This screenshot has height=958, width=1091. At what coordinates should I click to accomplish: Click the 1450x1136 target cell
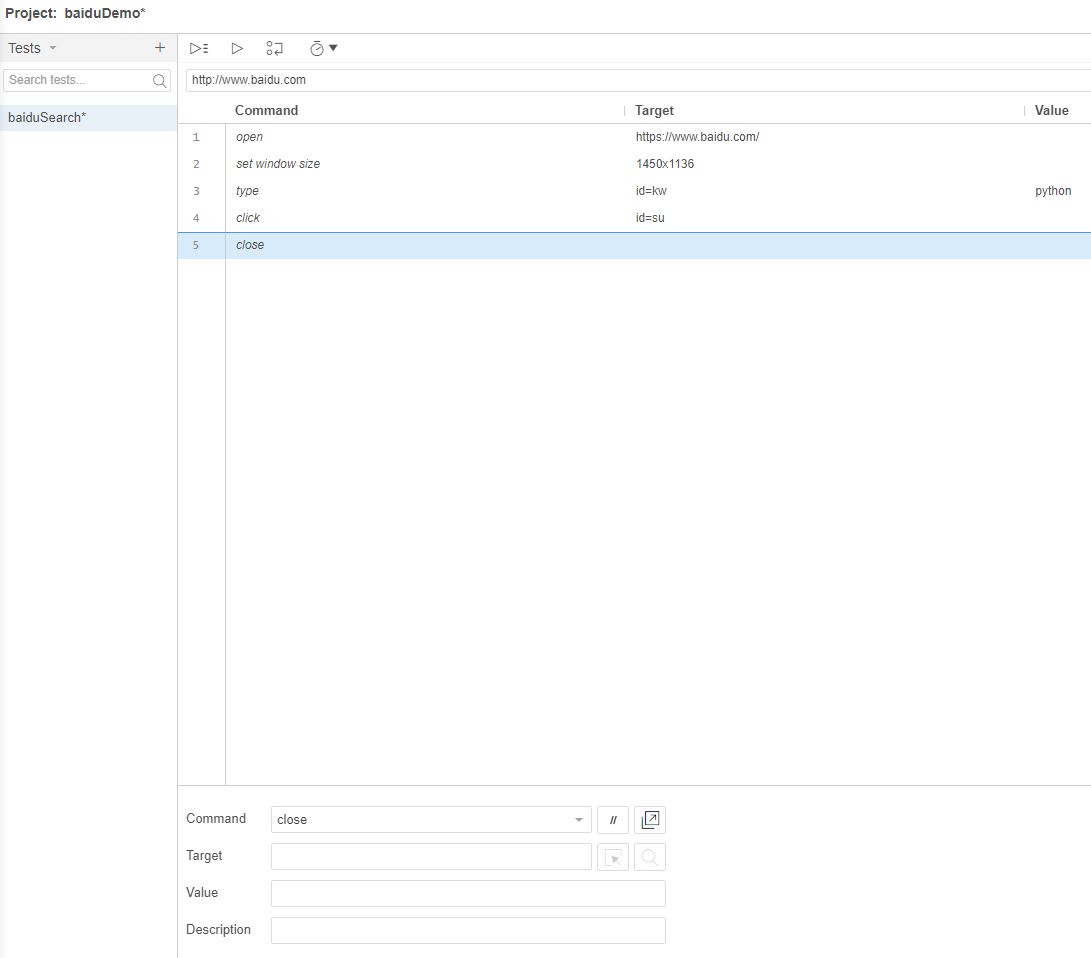click(664, 164)
